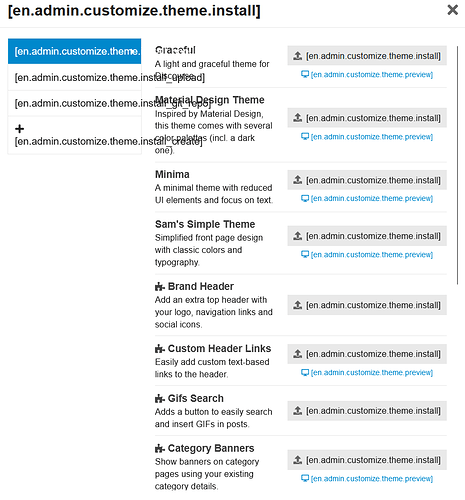465x500 pixels.
Task: Preview Sam's Simple Theme
Action: [367, 255]
